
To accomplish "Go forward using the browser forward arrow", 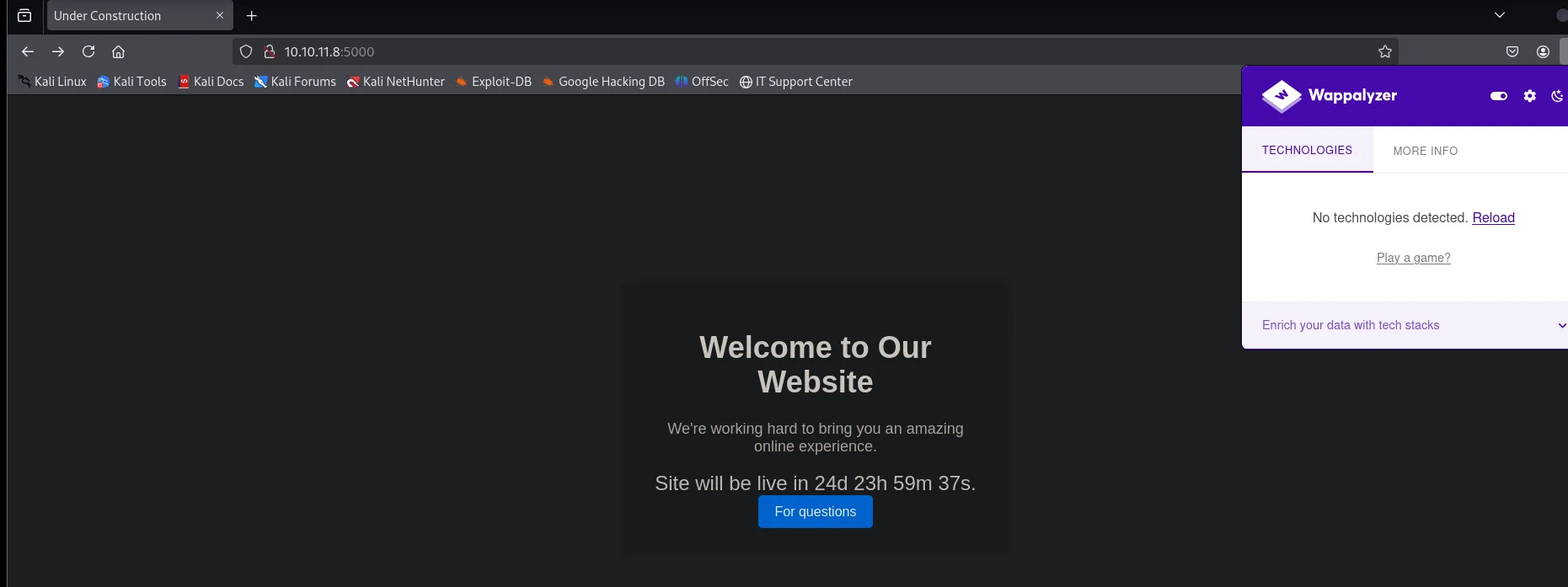I will tap(58, 51).
